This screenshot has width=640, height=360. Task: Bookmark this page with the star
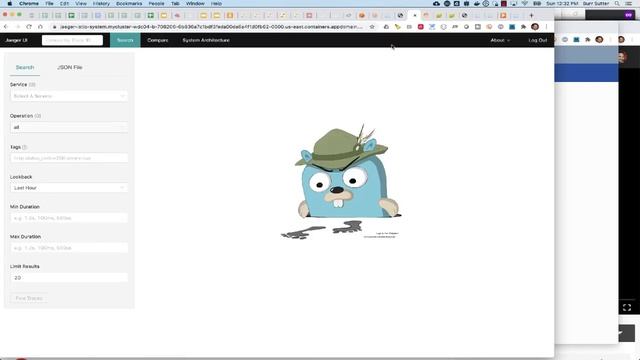pos(372,27)
